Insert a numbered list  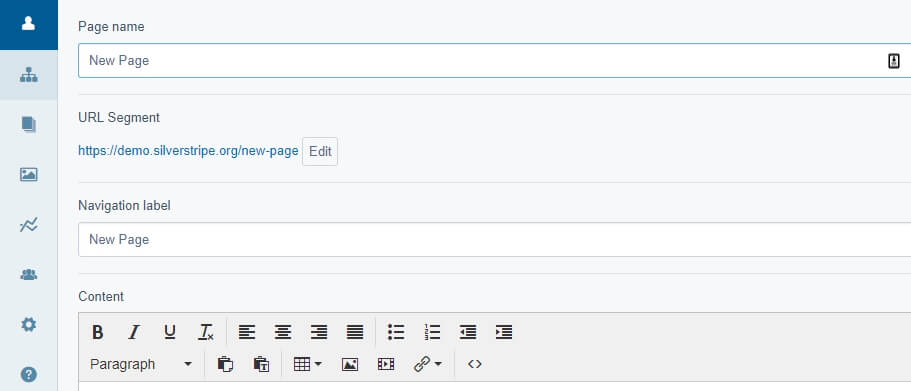432,332
